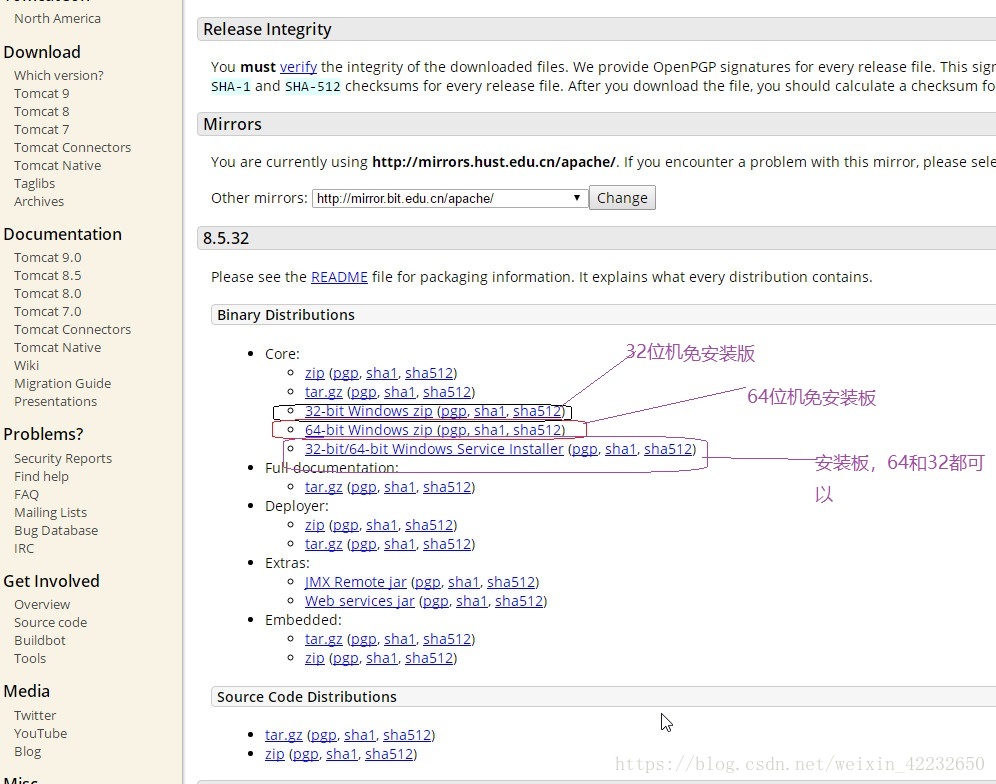Open Taglibs download page

point(34,184)
